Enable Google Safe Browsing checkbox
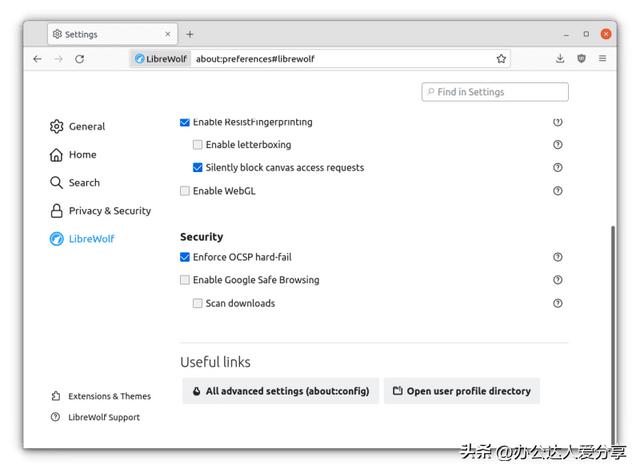 (185, 280)
